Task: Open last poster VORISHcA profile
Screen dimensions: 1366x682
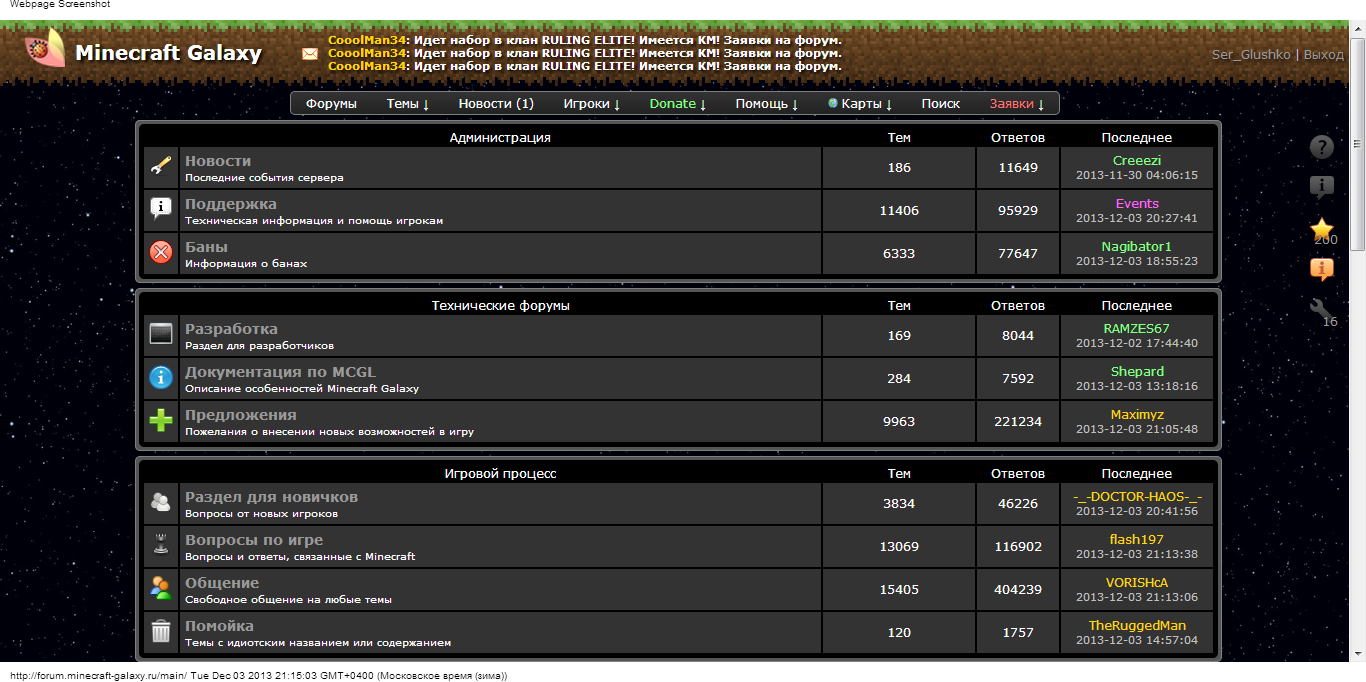Action: [x=1137, y=582]
